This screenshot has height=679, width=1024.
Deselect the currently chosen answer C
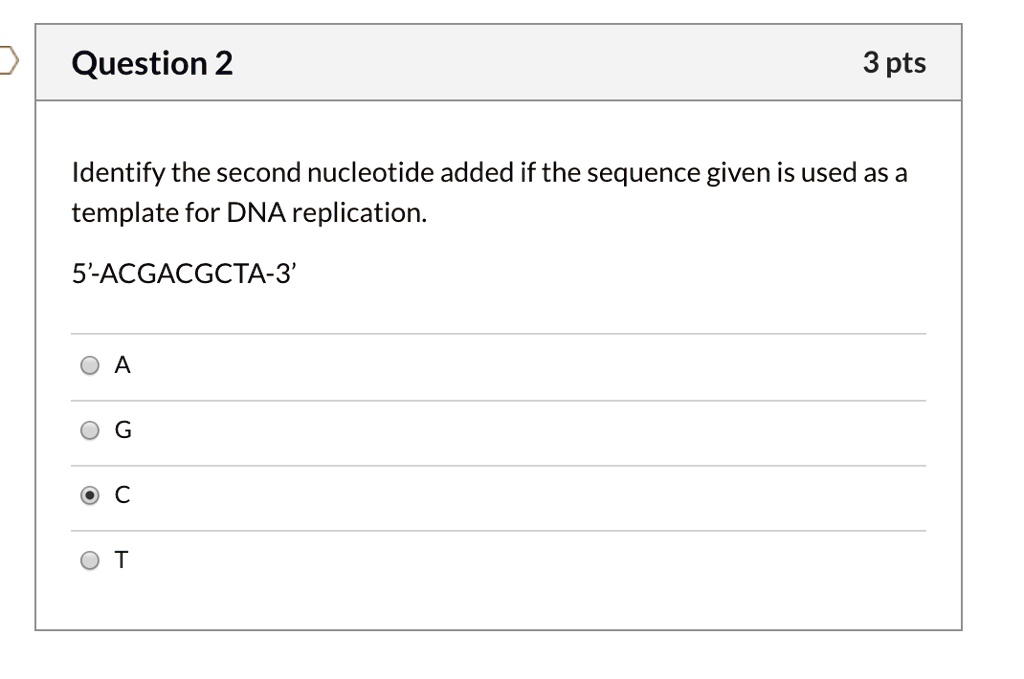tap(89, 495)
